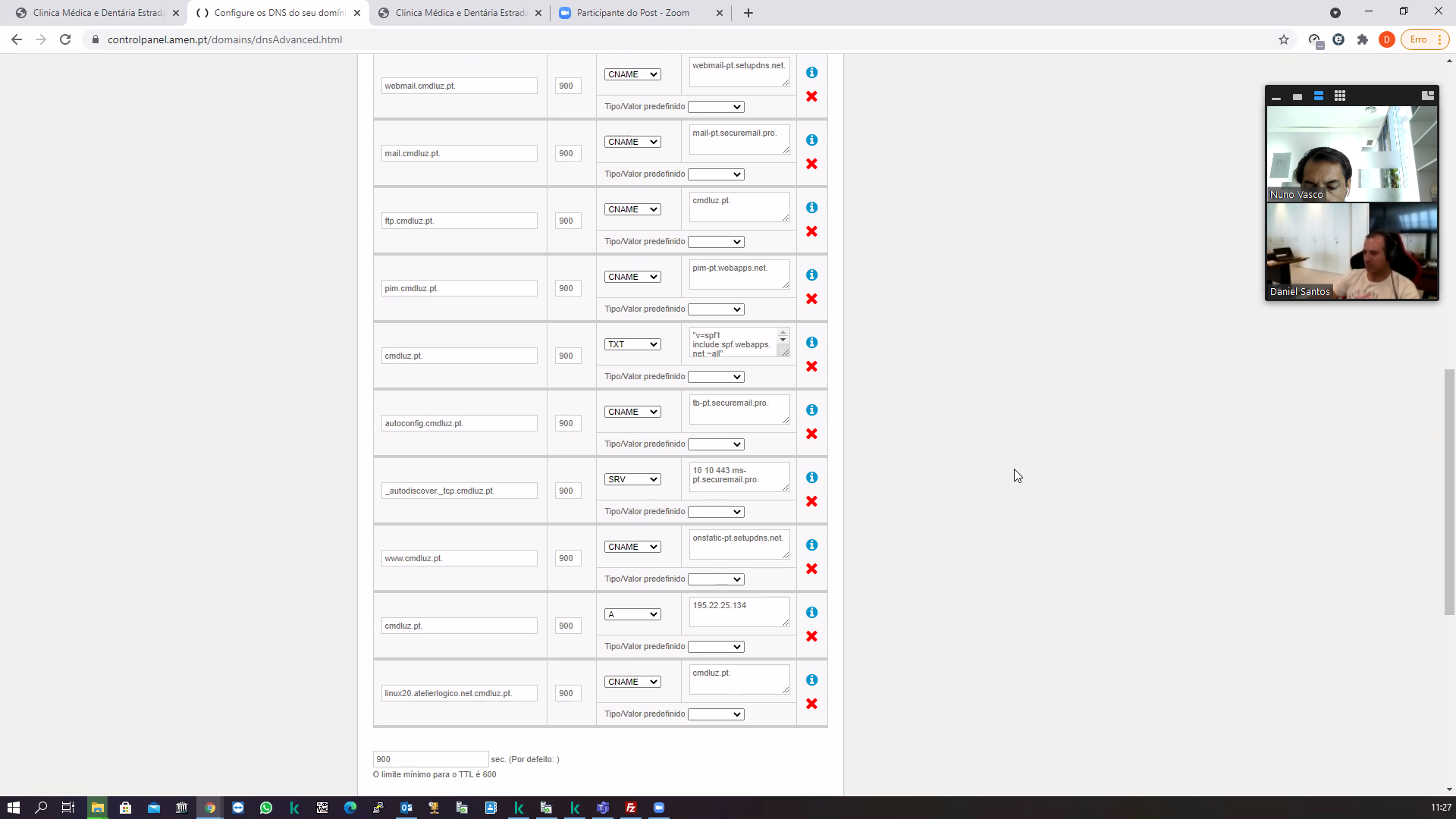
Task: Open the A type dropdown for cmdluz.pt
Action: (x=632, y=614)
